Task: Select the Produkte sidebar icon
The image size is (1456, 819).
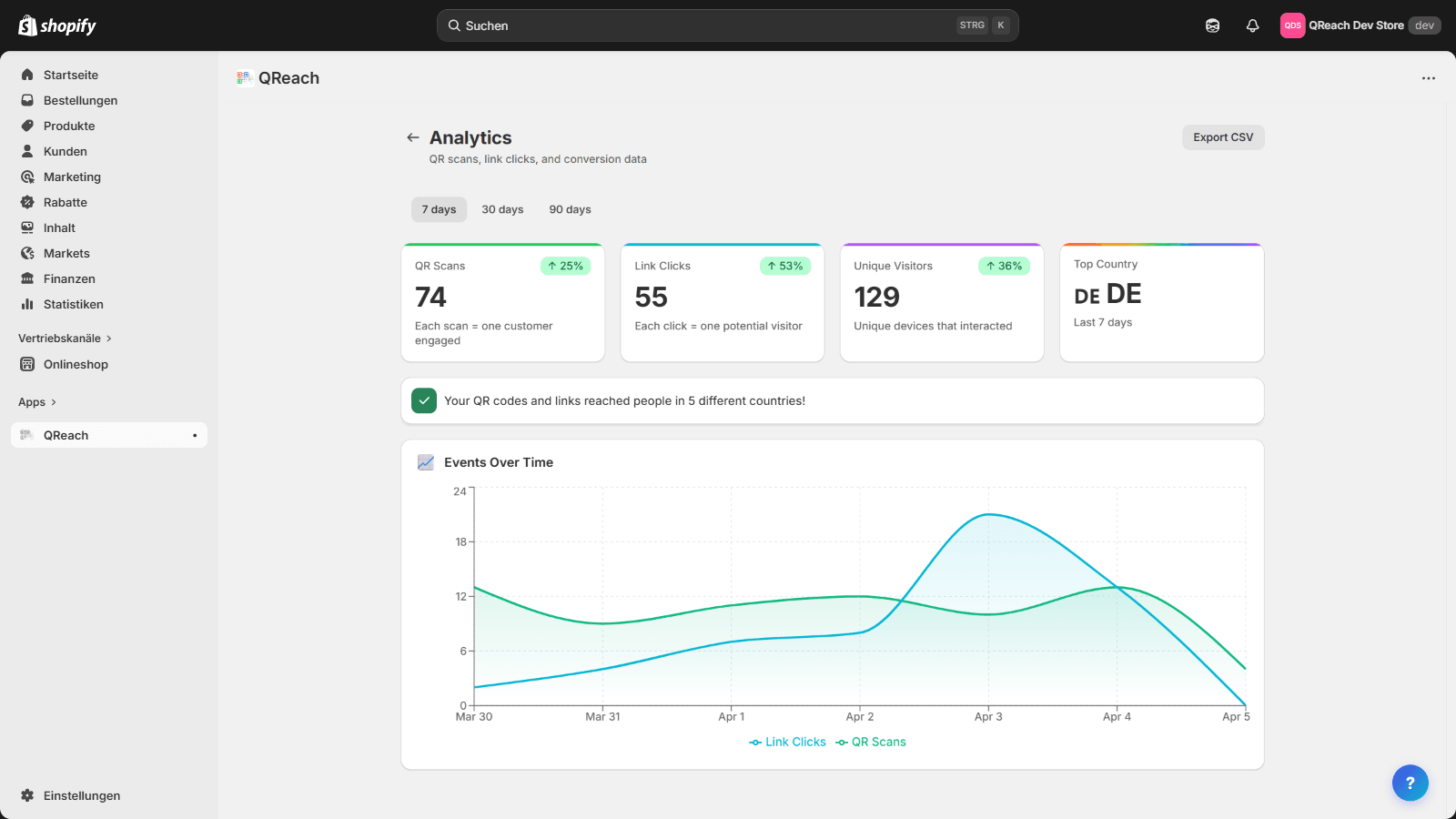Action: click(x=28, y=126)
